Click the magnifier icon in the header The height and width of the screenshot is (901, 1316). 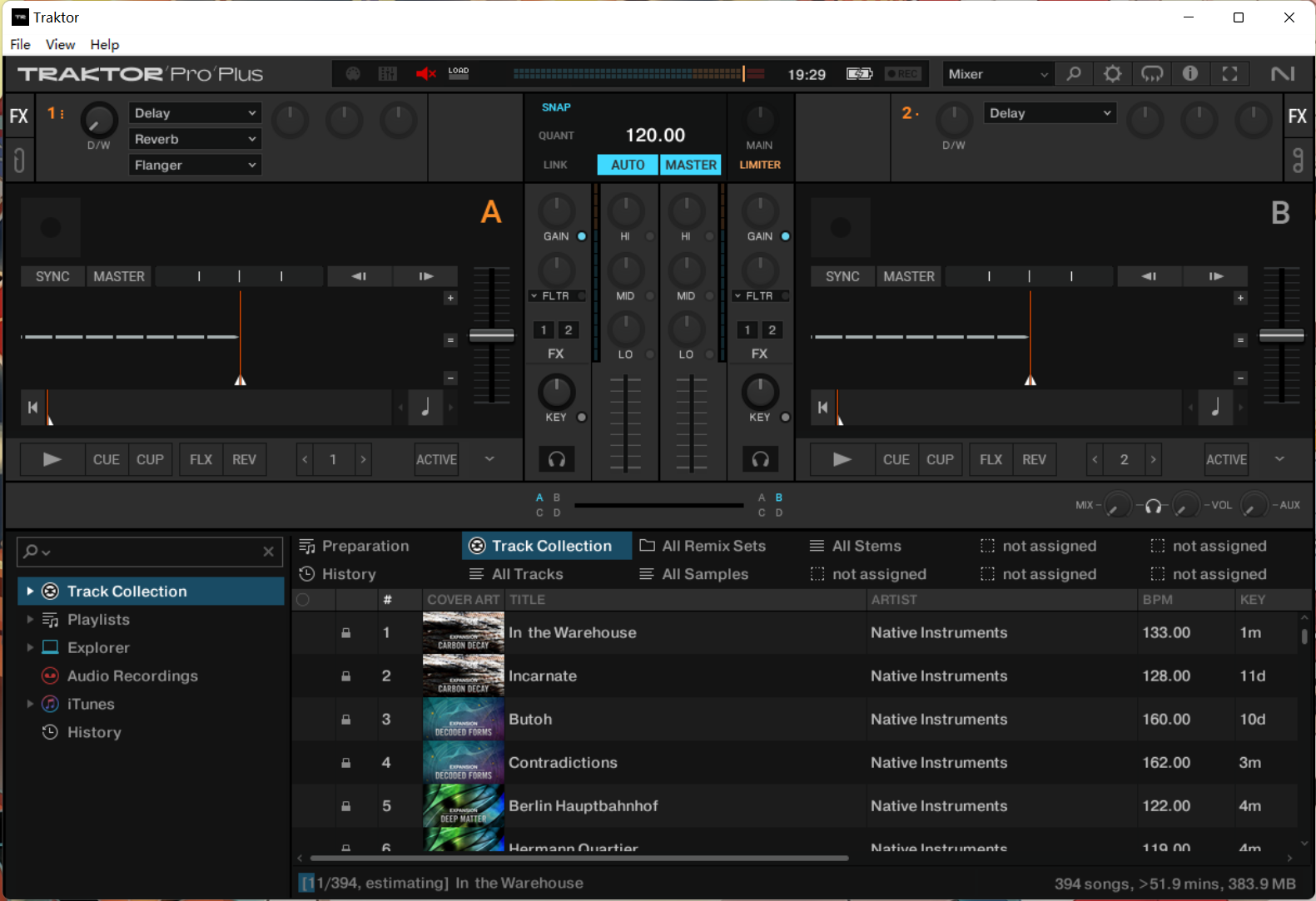[1074, 74]
